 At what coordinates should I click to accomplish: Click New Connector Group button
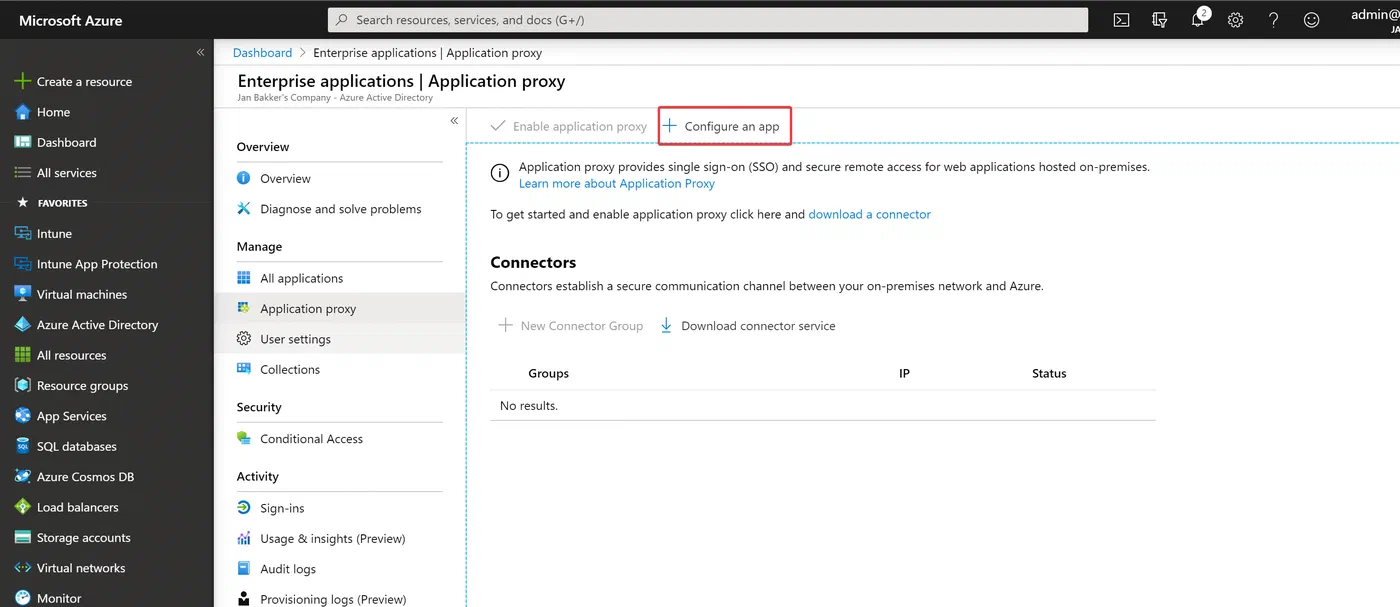tap(570, 326)
